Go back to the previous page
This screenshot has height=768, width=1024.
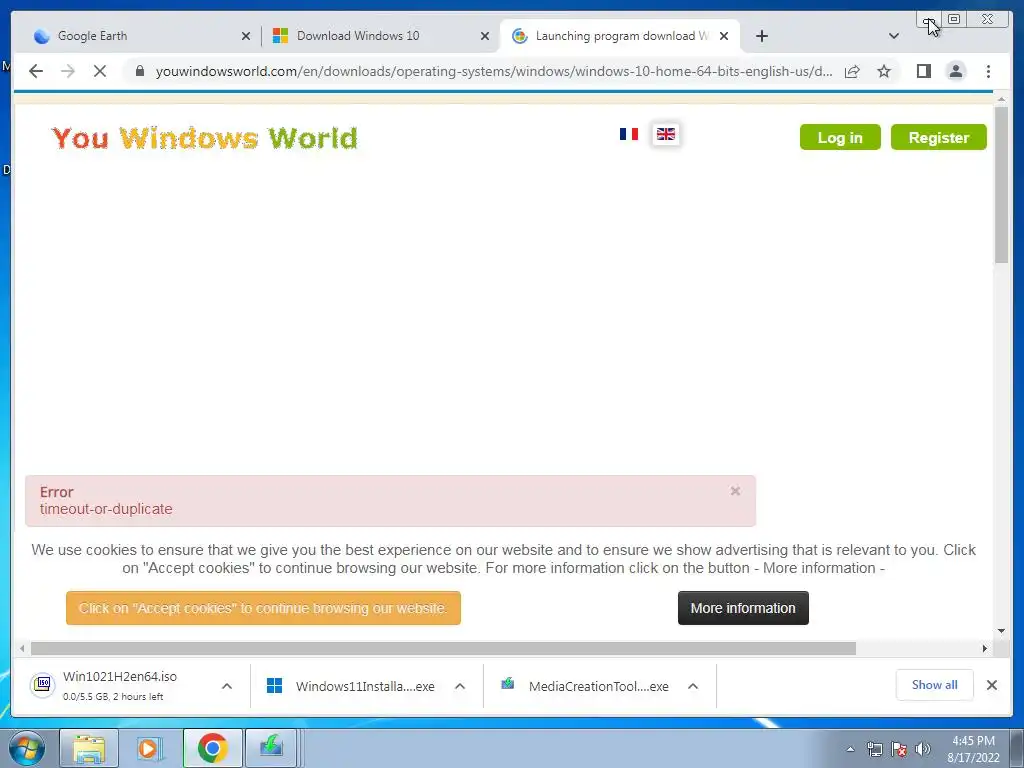36,71
